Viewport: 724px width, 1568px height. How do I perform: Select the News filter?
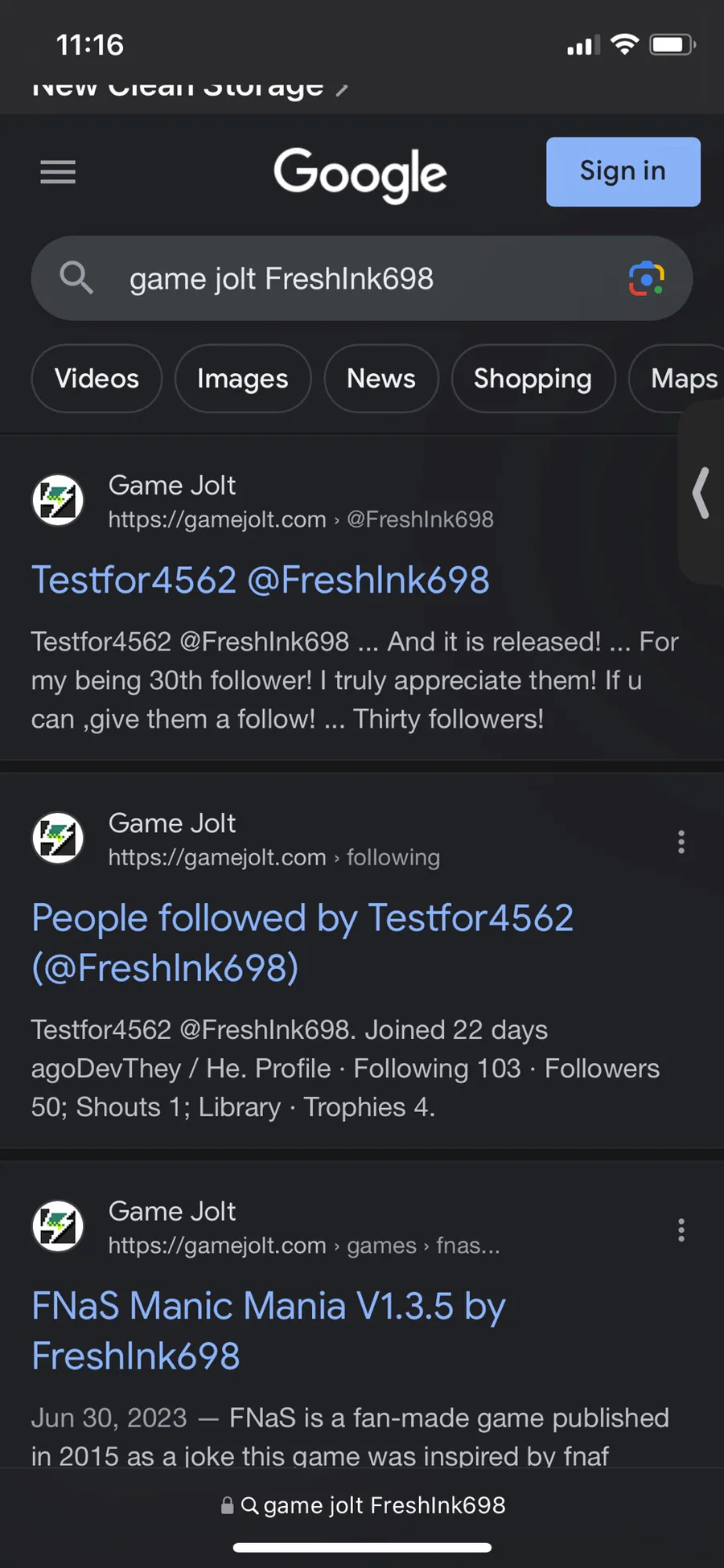381,379
